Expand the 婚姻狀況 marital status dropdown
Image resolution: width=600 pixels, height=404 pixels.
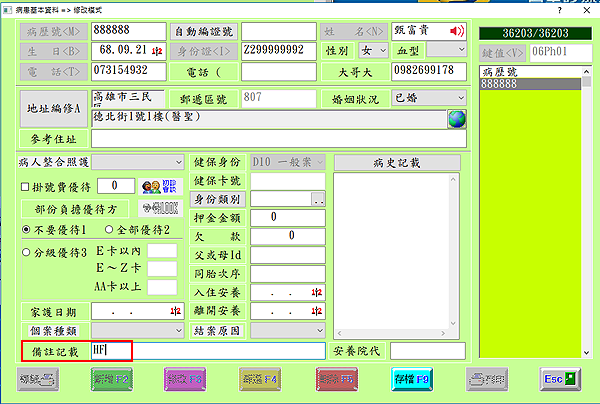tap(459, 98)
